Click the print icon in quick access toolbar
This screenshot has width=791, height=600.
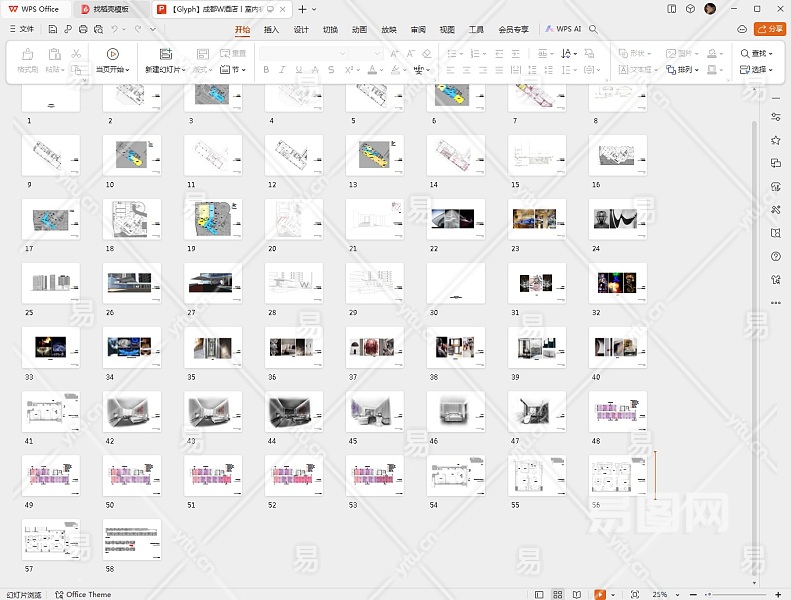pyautogui.click(x=81, y=29)
